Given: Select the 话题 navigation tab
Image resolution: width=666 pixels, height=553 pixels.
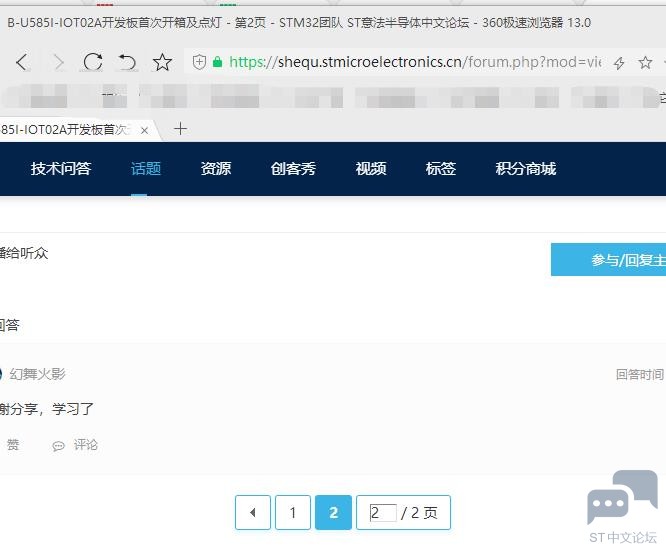Looking at the screenshot, I should (x=146, y=169).
